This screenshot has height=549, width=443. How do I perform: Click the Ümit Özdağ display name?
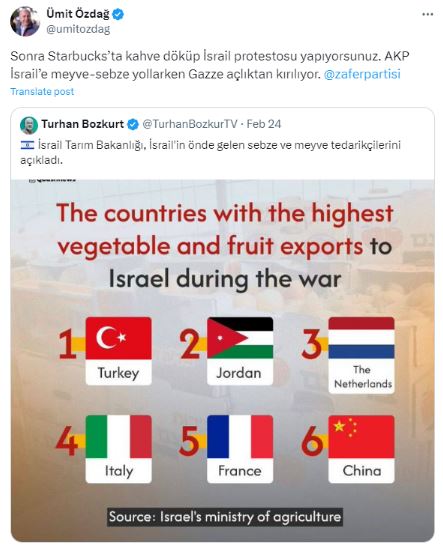tap(78, 14)
